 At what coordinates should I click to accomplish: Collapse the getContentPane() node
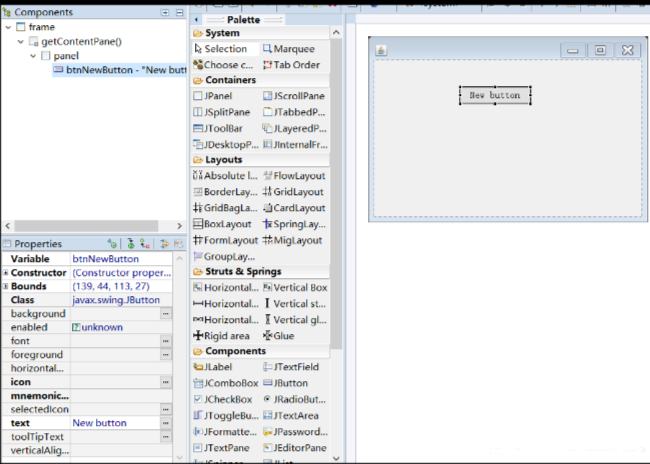pos(21,42)
